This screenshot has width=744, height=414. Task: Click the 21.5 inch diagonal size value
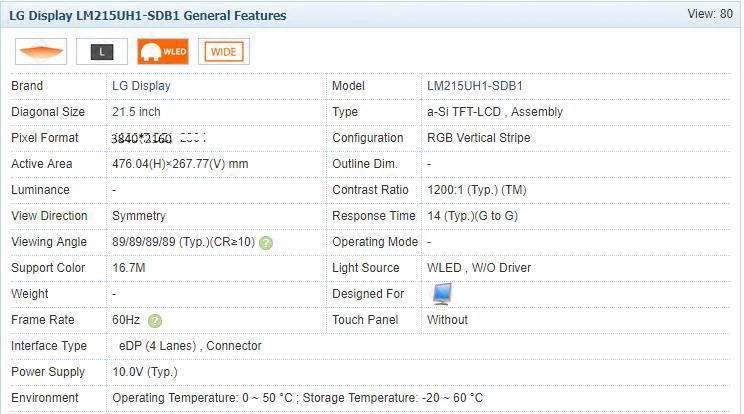136,112
